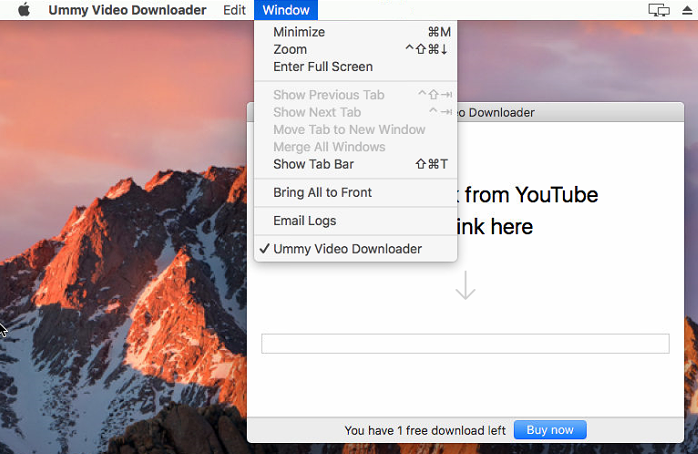Close the open Window menu in the menu bar

pos(286,10)
